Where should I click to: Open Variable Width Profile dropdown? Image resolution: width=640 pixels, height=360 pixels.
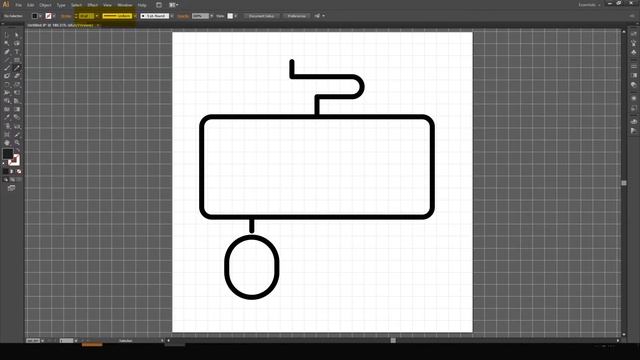point(135,16)
